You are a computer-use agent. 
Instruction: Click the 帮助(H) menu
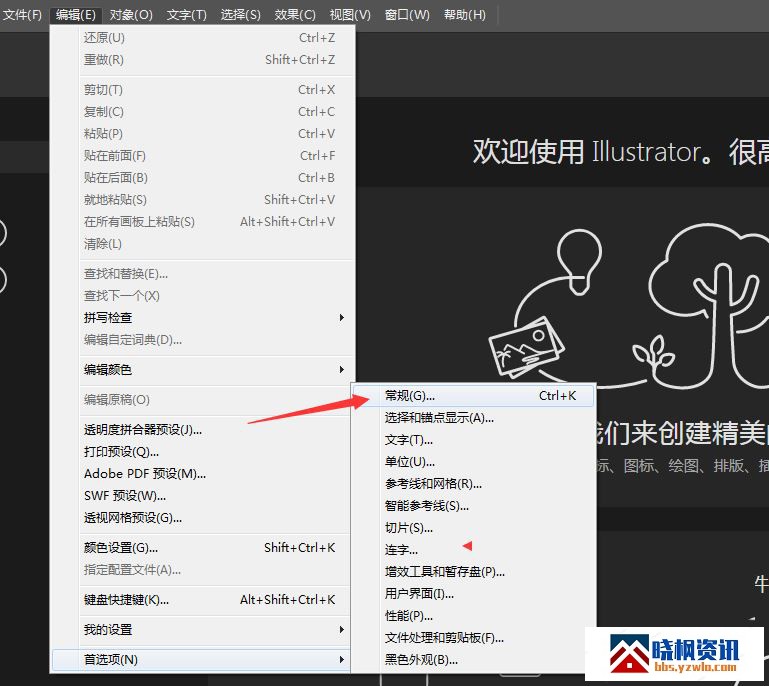tap(464, 15)
